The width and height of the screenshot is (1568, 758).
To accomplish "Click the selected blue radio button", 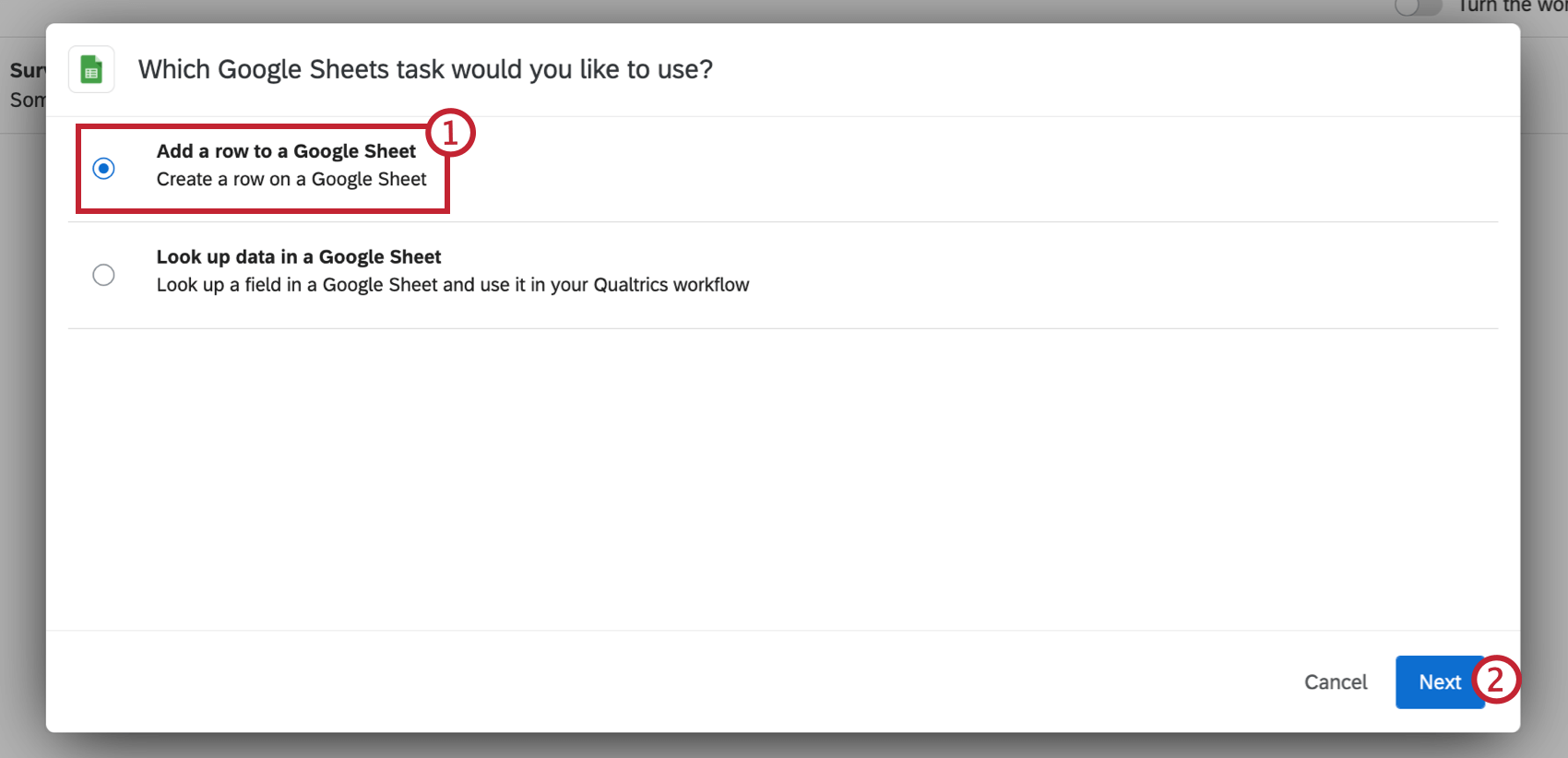I will [103, 169].
